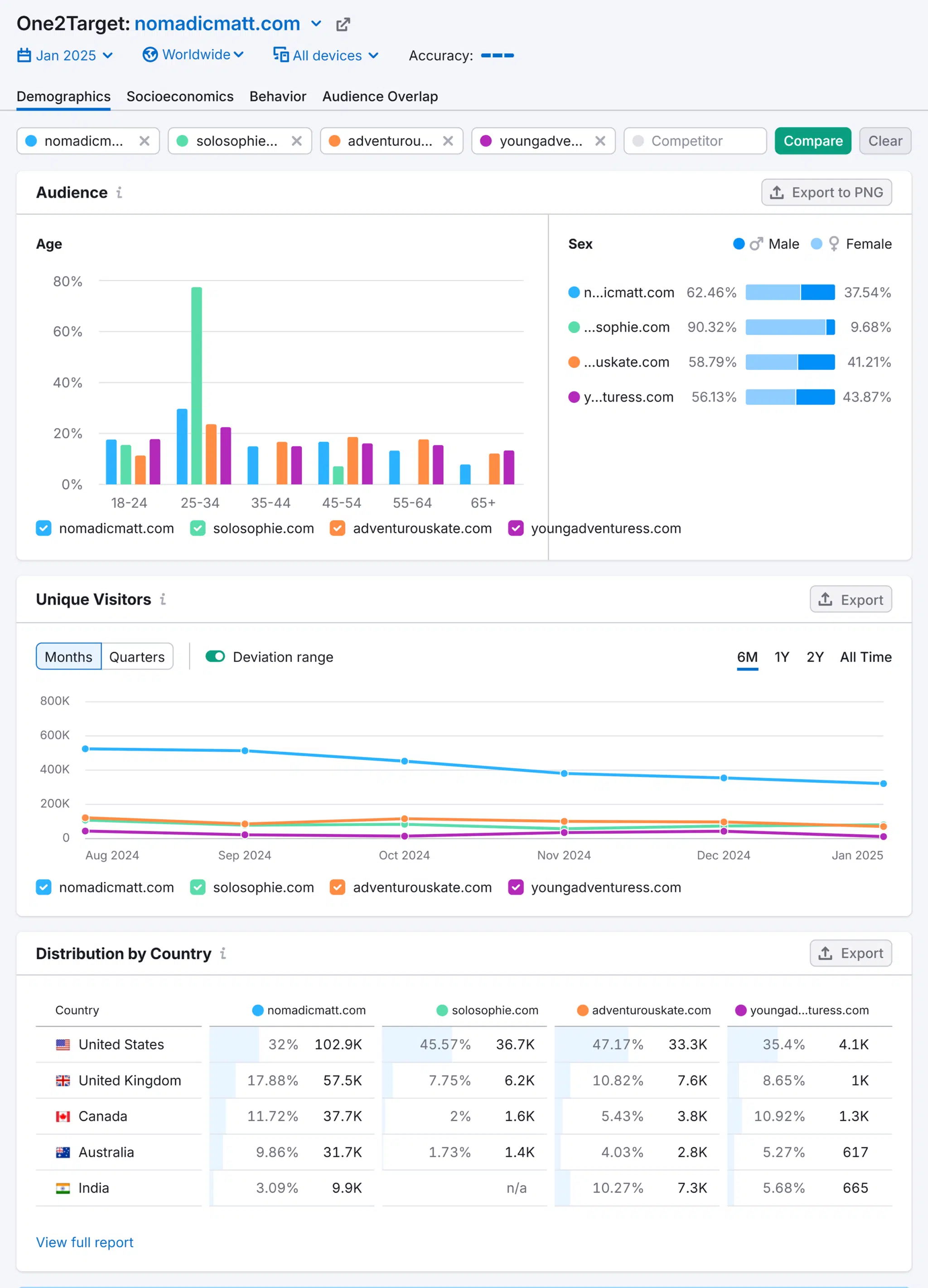Click the 102.9K United States value
The image size is (928, 1288).
338,1045
